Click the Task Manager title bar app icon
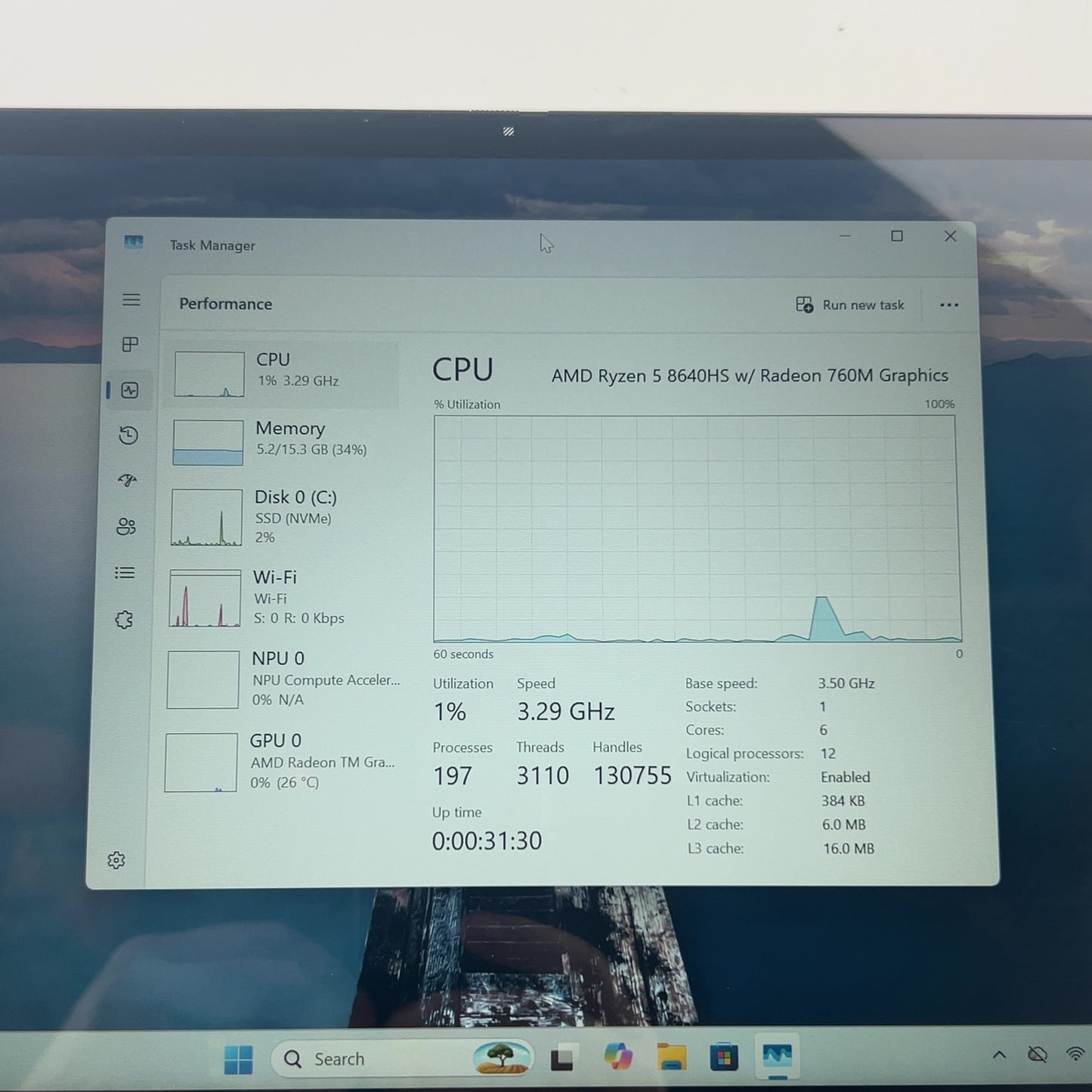1092x1092 pixels. point(134,242)
